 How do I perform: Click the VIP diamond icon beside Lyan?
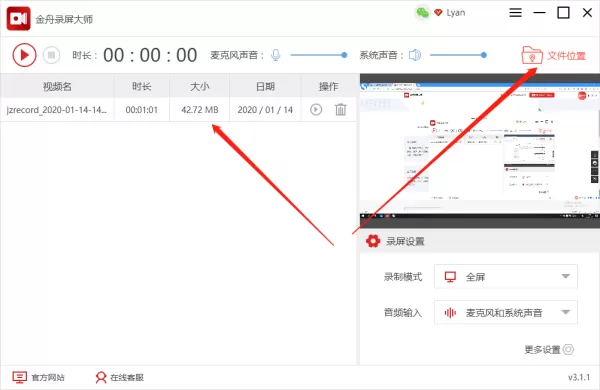coord(438,13)
